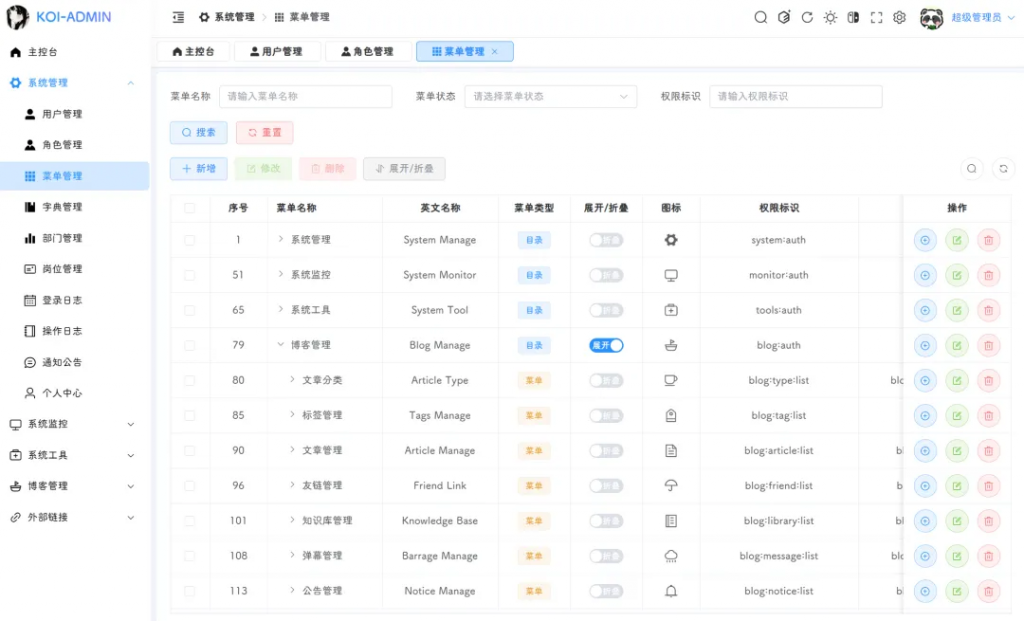Expand the 系统监控 tree row
1024x621 pixels.
pos(281,274)
